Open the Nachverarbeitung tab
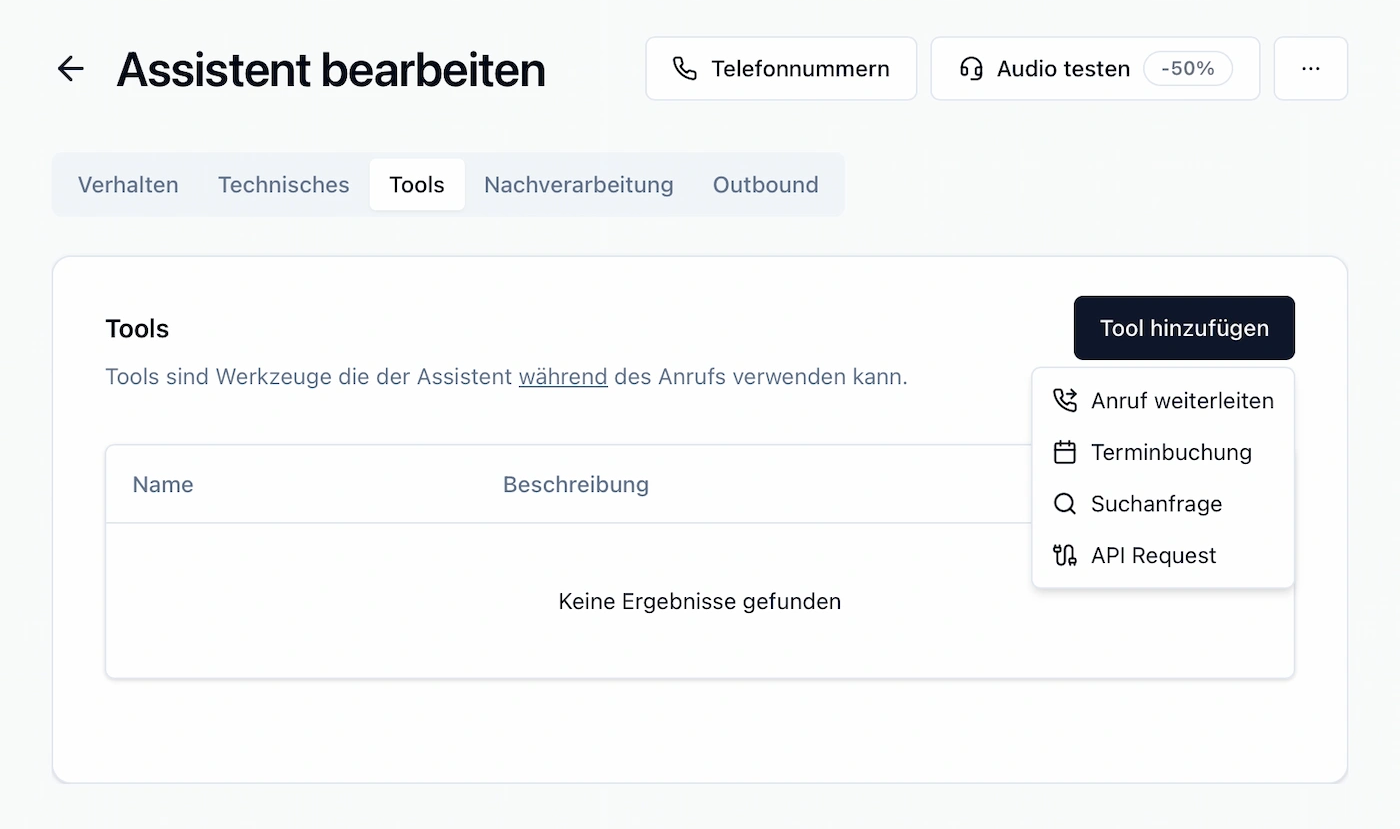The image size is (1400, 829). (578, 184)
